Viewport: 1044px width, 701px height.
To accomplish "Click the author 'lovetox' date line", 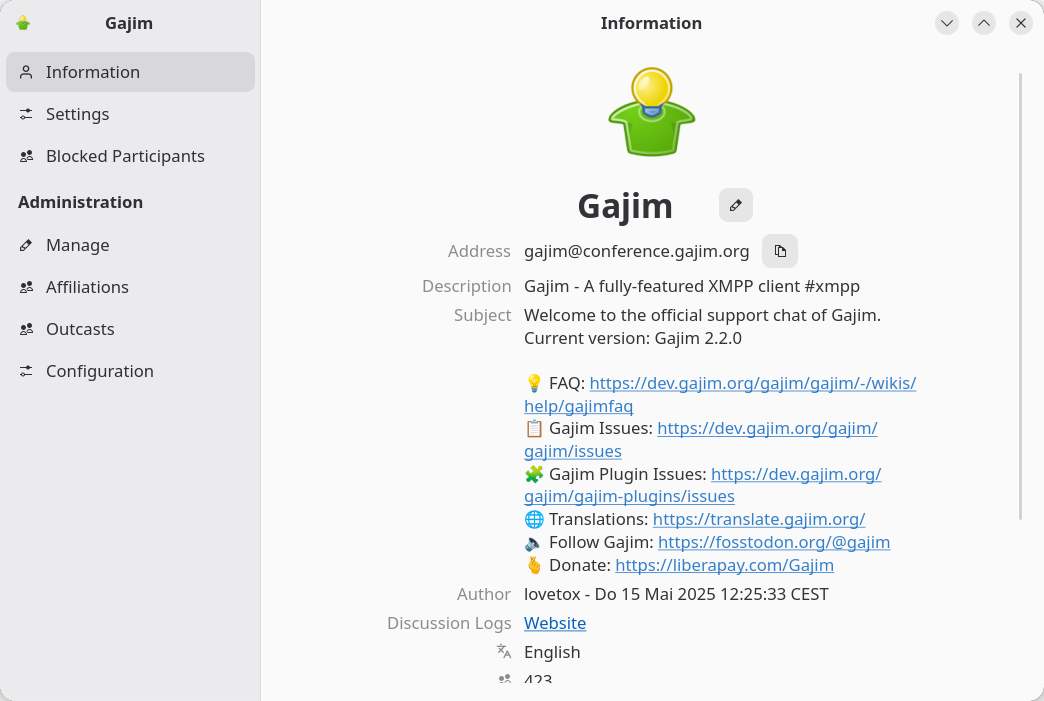I will (x=676, y=594).
